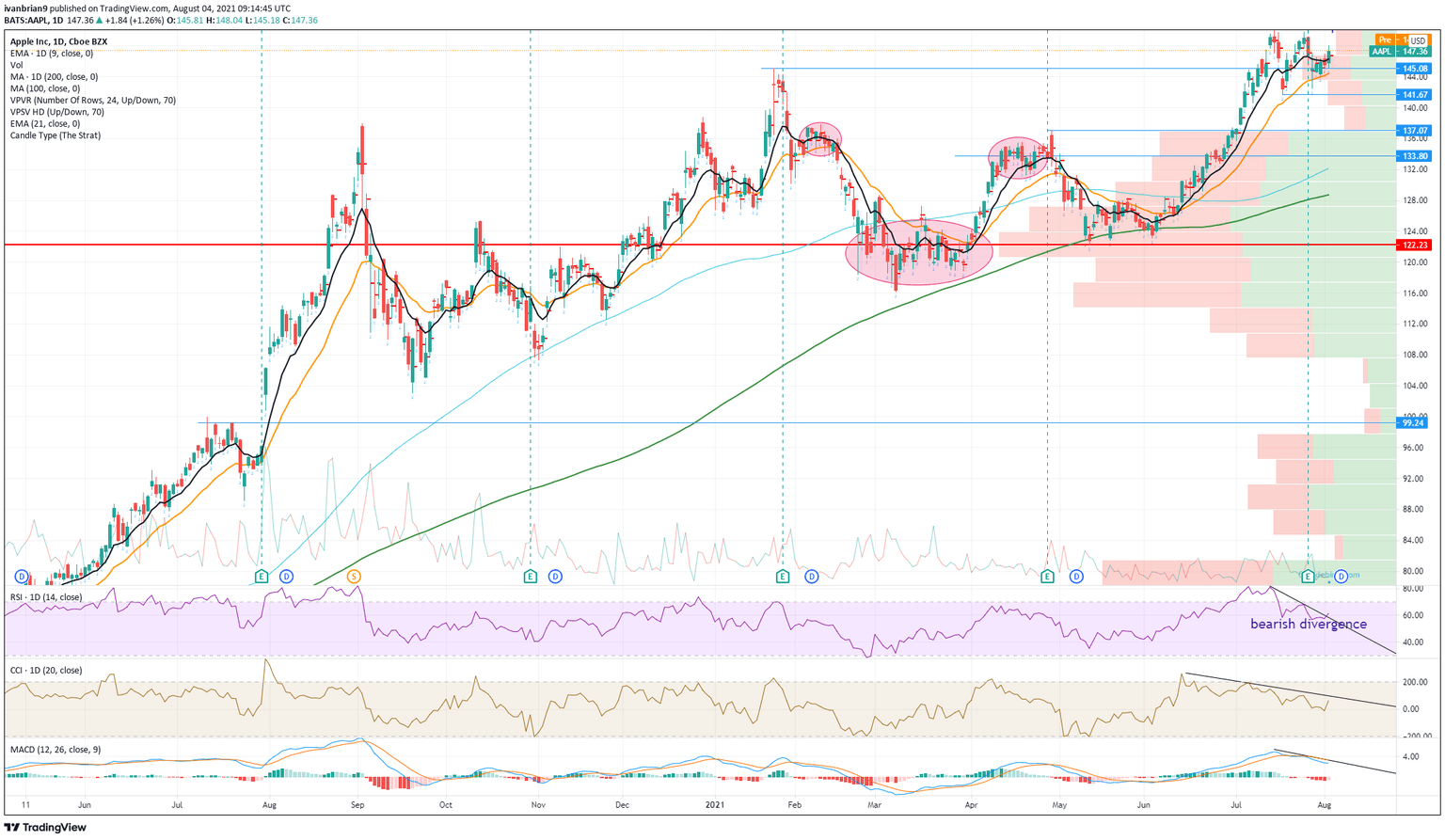
Task: Click the 2021 label on the time axis
Action: tap(716, 805)
